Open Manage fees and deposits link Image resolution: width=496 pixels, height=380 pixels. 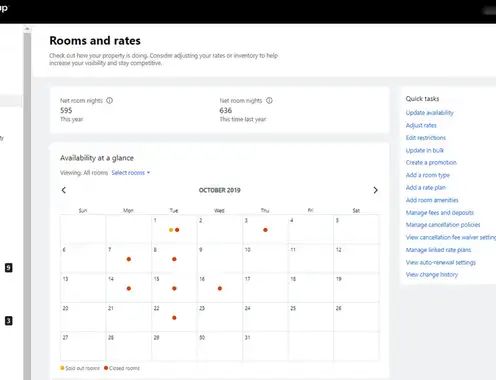click(x=440, y=213)
